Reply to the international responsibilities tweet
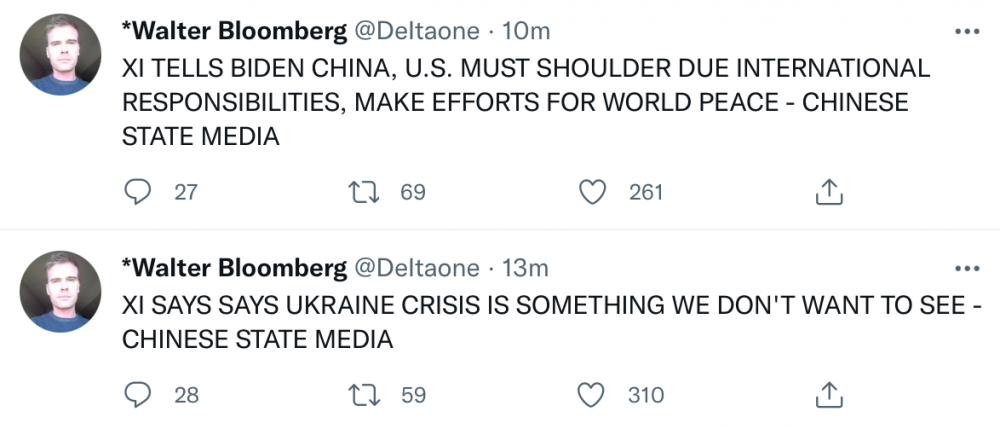The height and width of the screenshot is (429, 1000). pyautogui.click(x=137, y=192)
